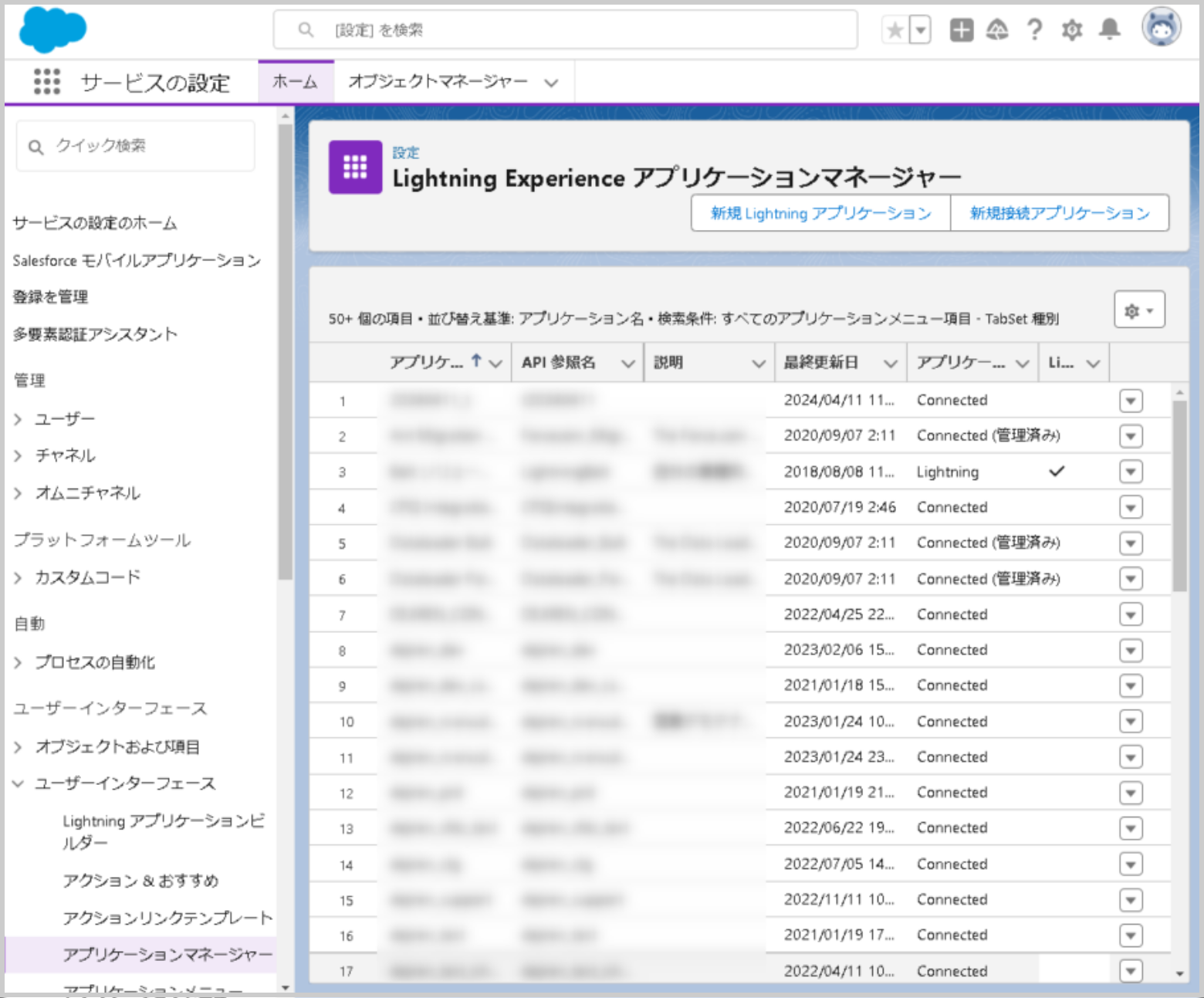Open row 4 action dropdown
The width and height of the screenshot is (1204, 998).
(1131, 508)
